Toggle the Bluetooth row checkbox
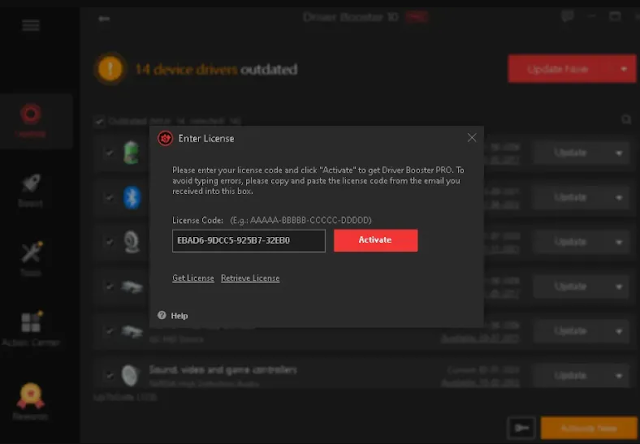 tap(109, 198)
